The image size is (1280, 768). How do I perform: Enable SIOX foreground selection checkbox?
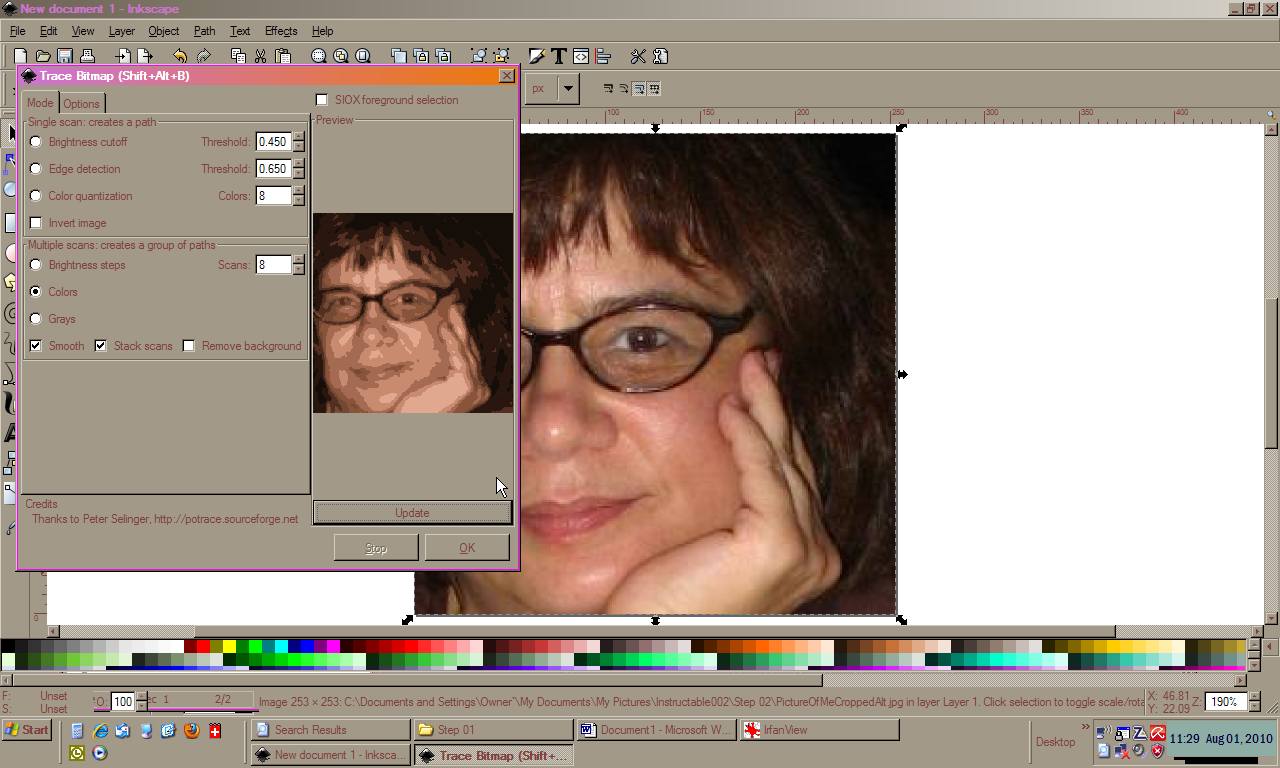click(x=322, y=100)
